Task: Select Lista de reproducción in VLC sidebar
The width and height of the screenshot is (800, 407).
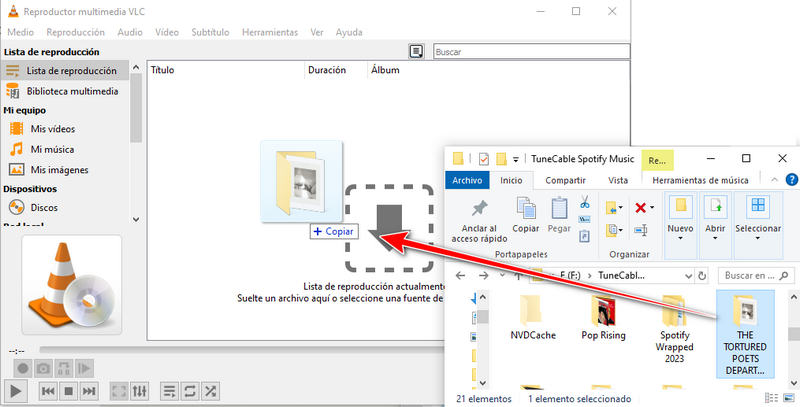Action: pyautogui.click(x=65, y=70)
